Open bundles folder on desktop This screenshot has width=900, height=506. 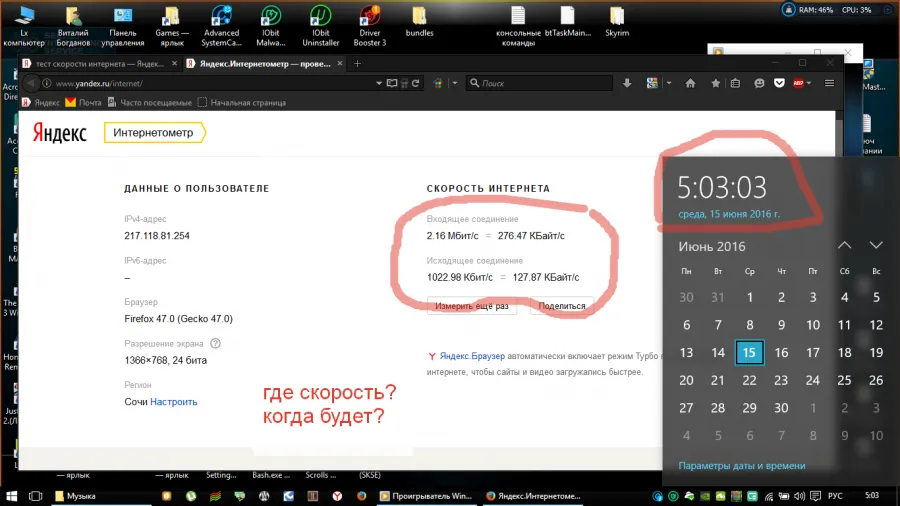click(420, 22)
